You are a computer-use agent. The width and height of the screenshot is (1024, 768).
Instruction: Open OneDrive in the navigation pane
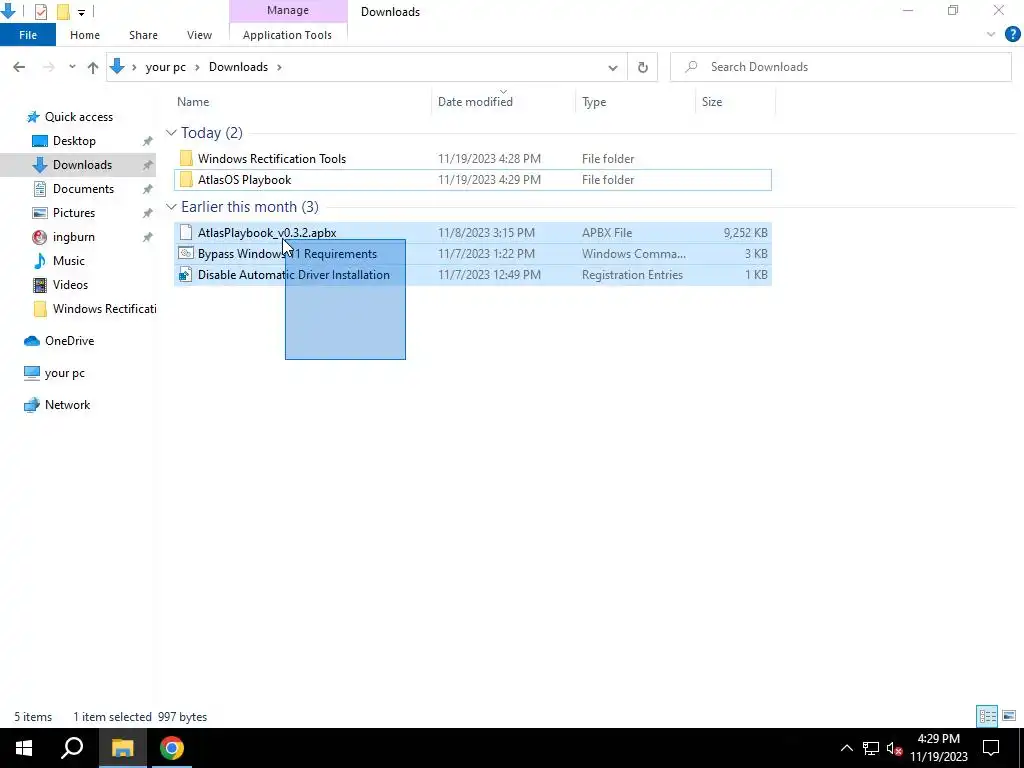tap(69, 341)
